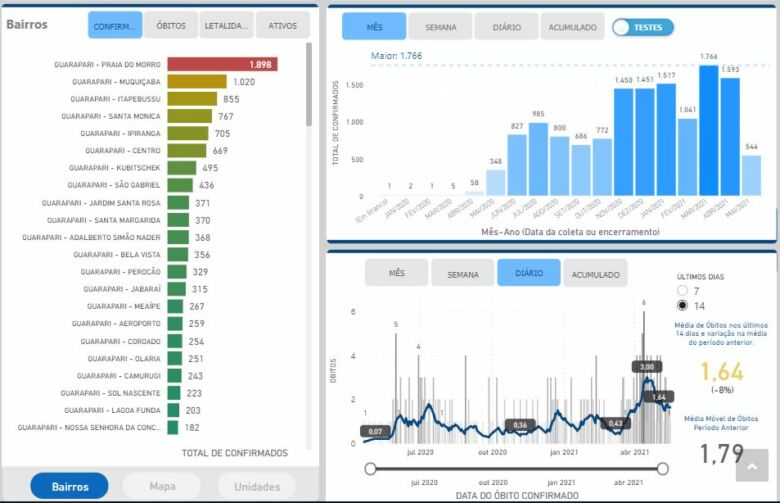Click the Mapa button at bottom
This screenshot has width=780, height=503.
pos(161,486)
